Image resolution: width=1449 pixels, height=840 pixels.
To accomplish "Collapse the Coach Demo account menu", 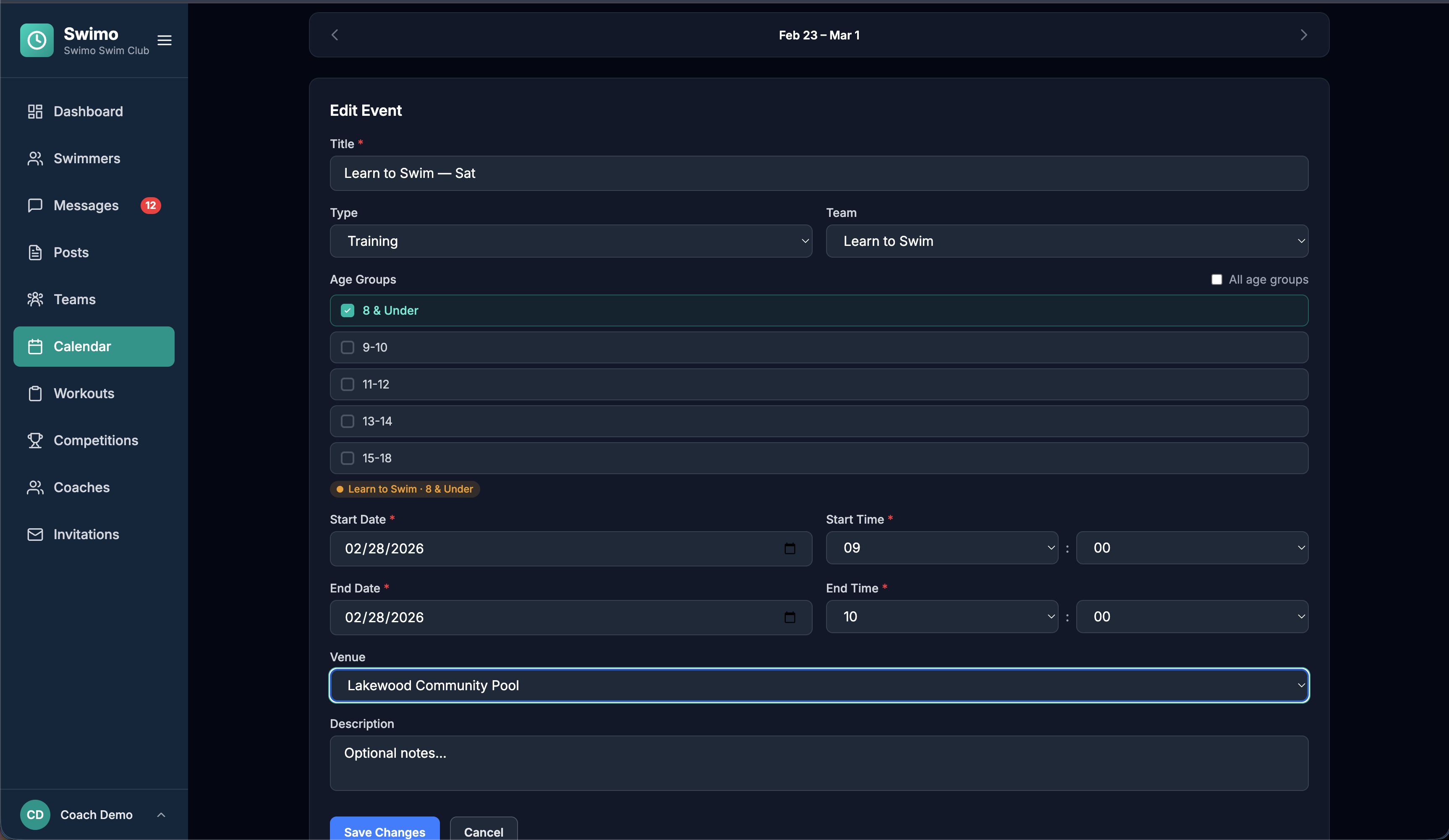I will 161,815.
